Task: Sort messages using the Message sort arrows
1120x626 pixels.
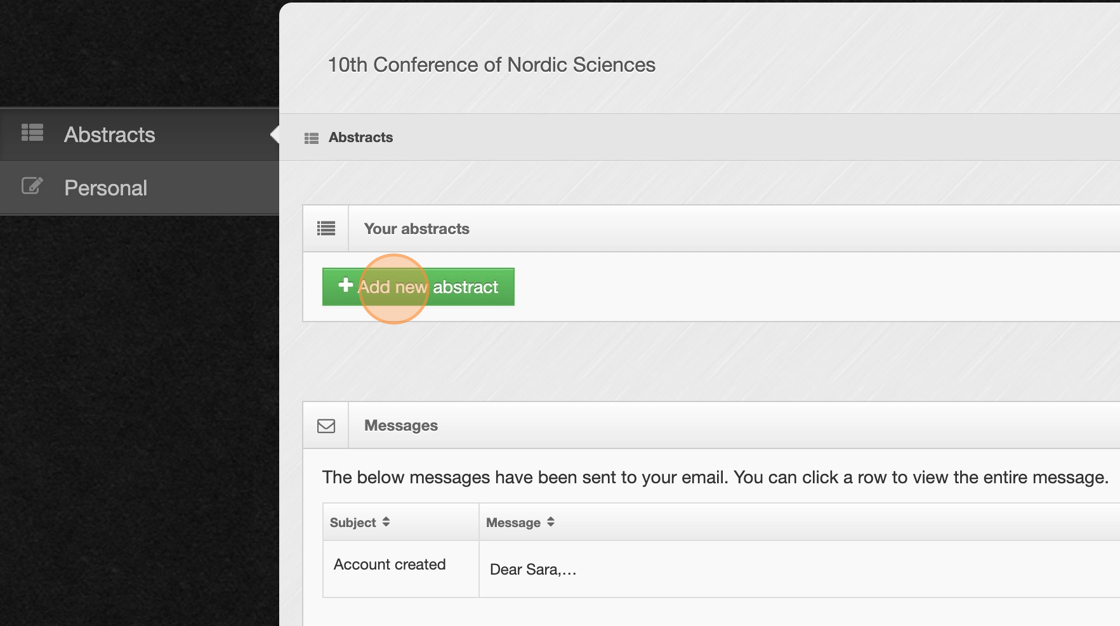Action: pyautogui.click(x=551, y=522)
